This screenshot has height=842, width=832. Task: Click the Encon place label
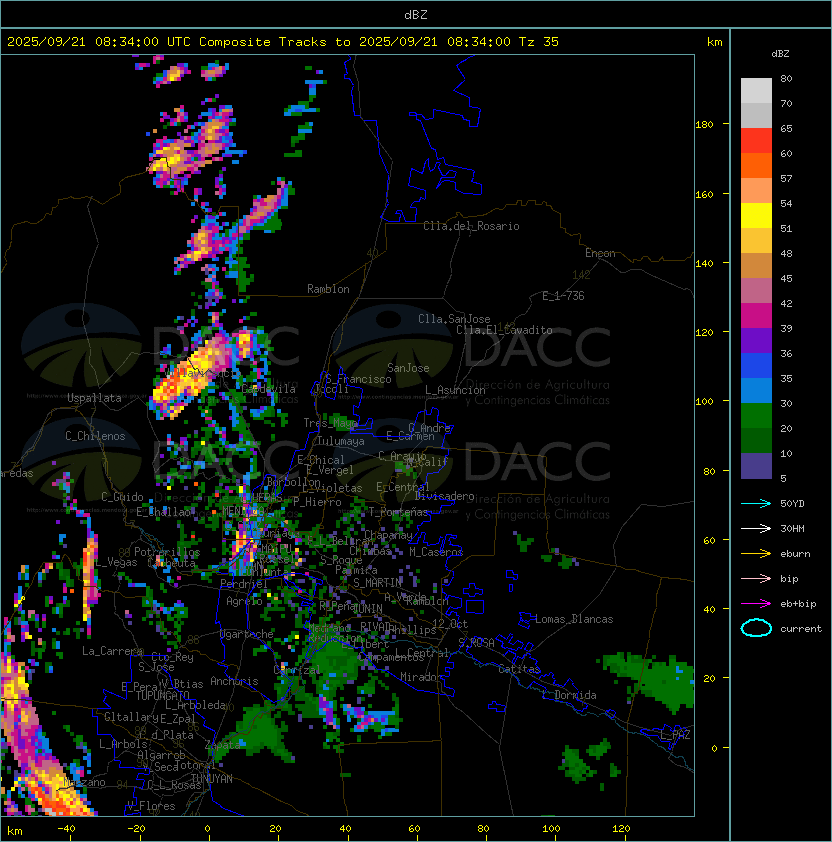(x=600, y=253)
